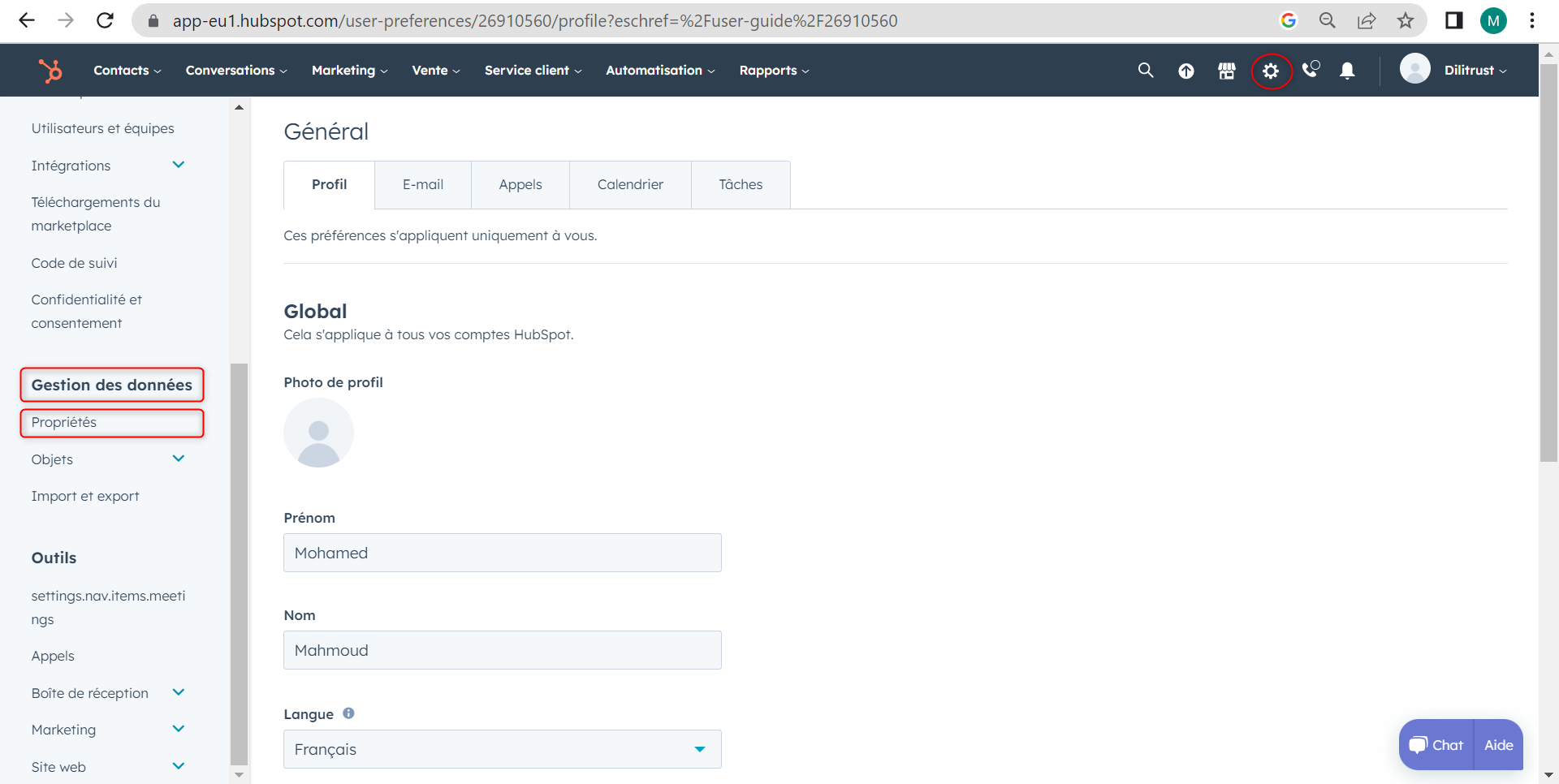Screen dimensions: 1559x784
Task: Click the Dilitrust account avatar
Action: click(x=1415, y=68)
